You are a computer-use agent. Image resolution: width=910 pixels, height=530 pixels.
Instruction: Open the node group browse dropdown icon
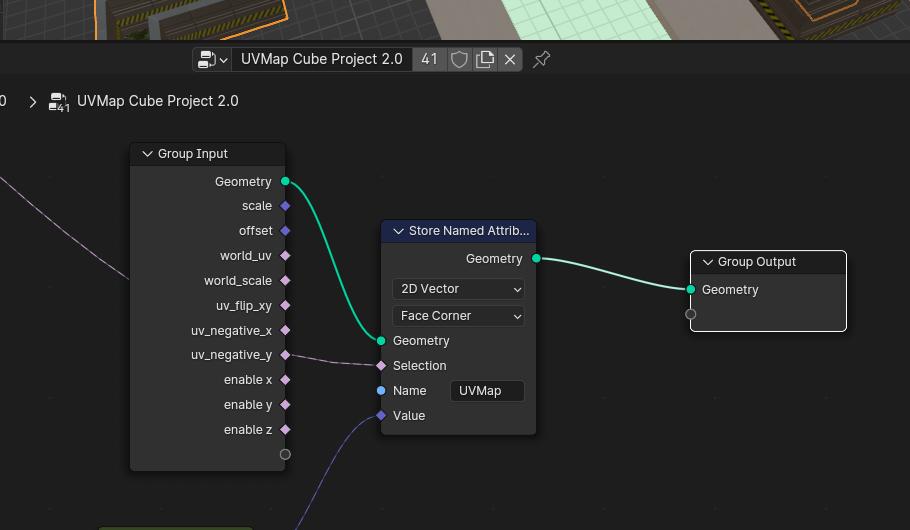tap(212, 59)
